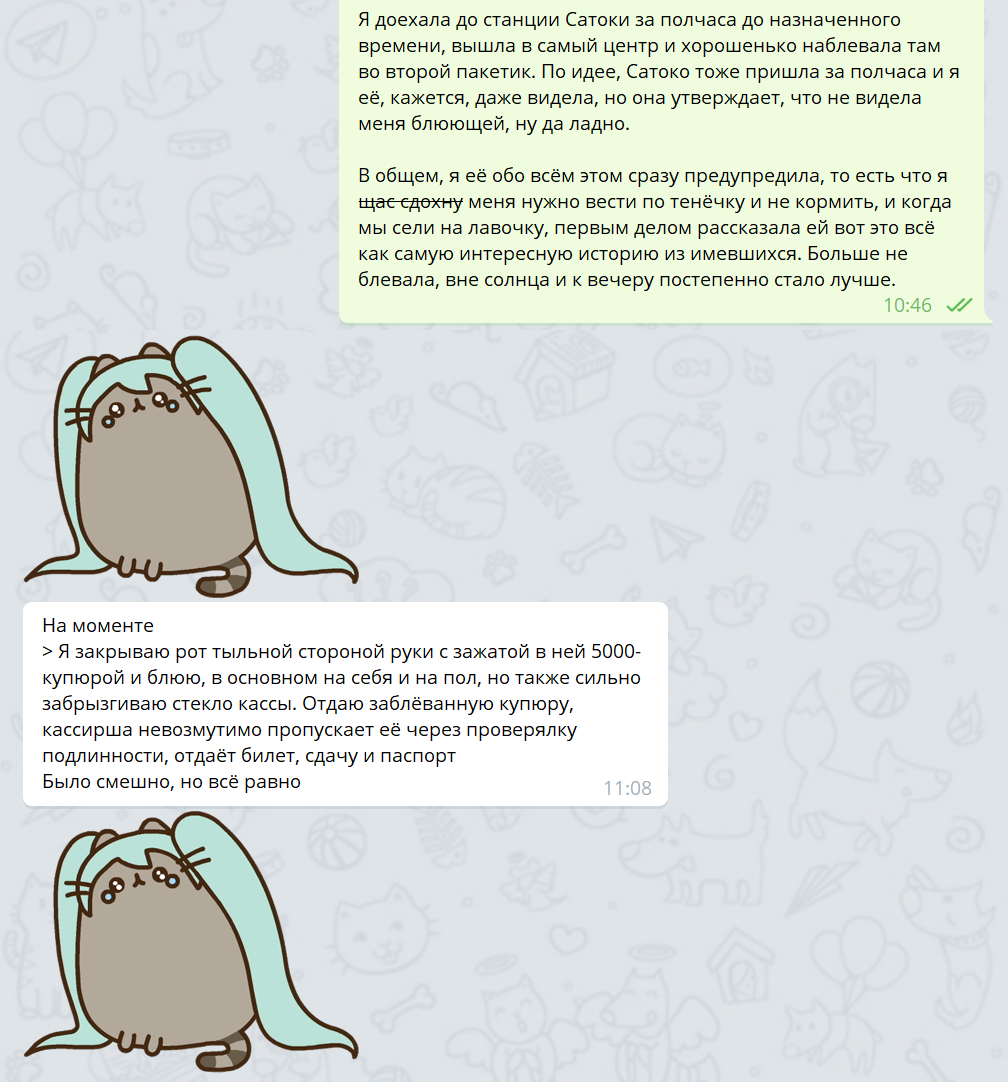
Task: Click the 11:08 message timestamp
Action: [x=627, y=788]
